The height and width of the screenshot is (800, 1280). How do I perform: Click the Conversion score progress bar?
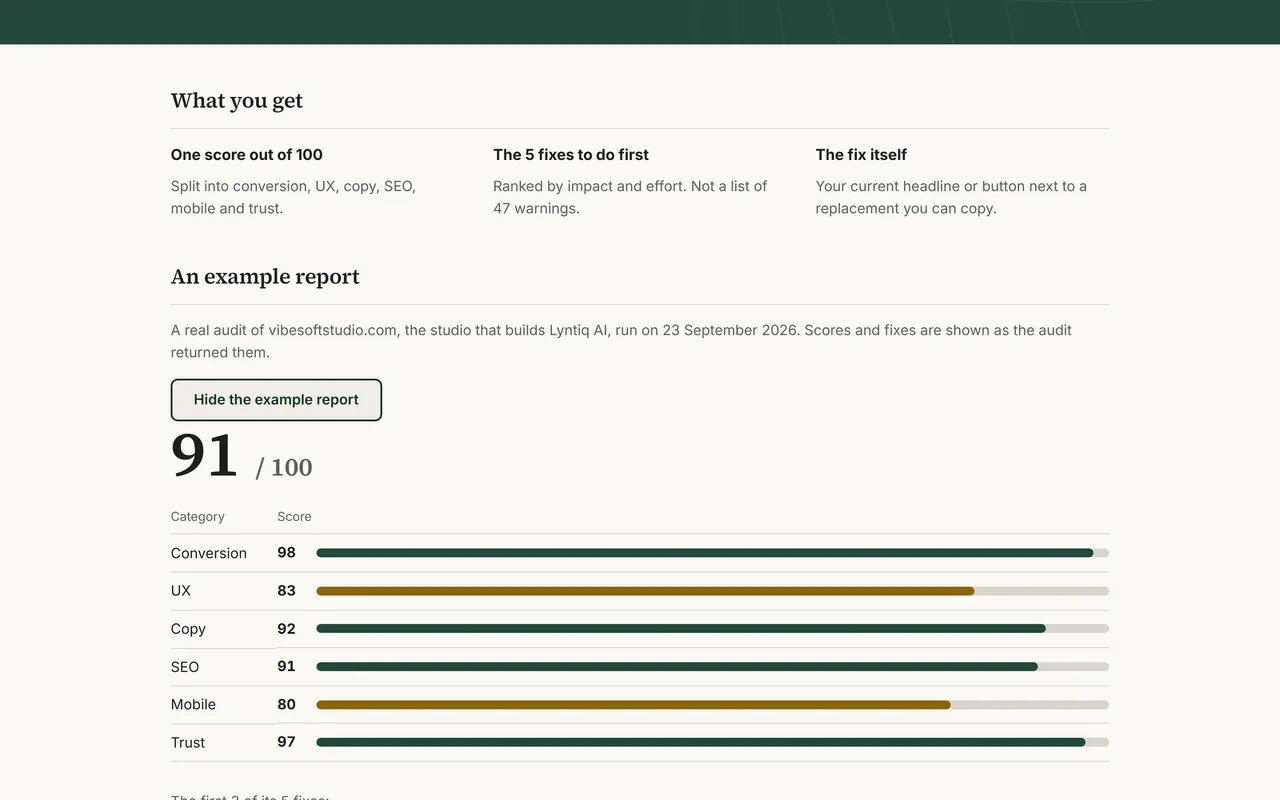point(712,553)
